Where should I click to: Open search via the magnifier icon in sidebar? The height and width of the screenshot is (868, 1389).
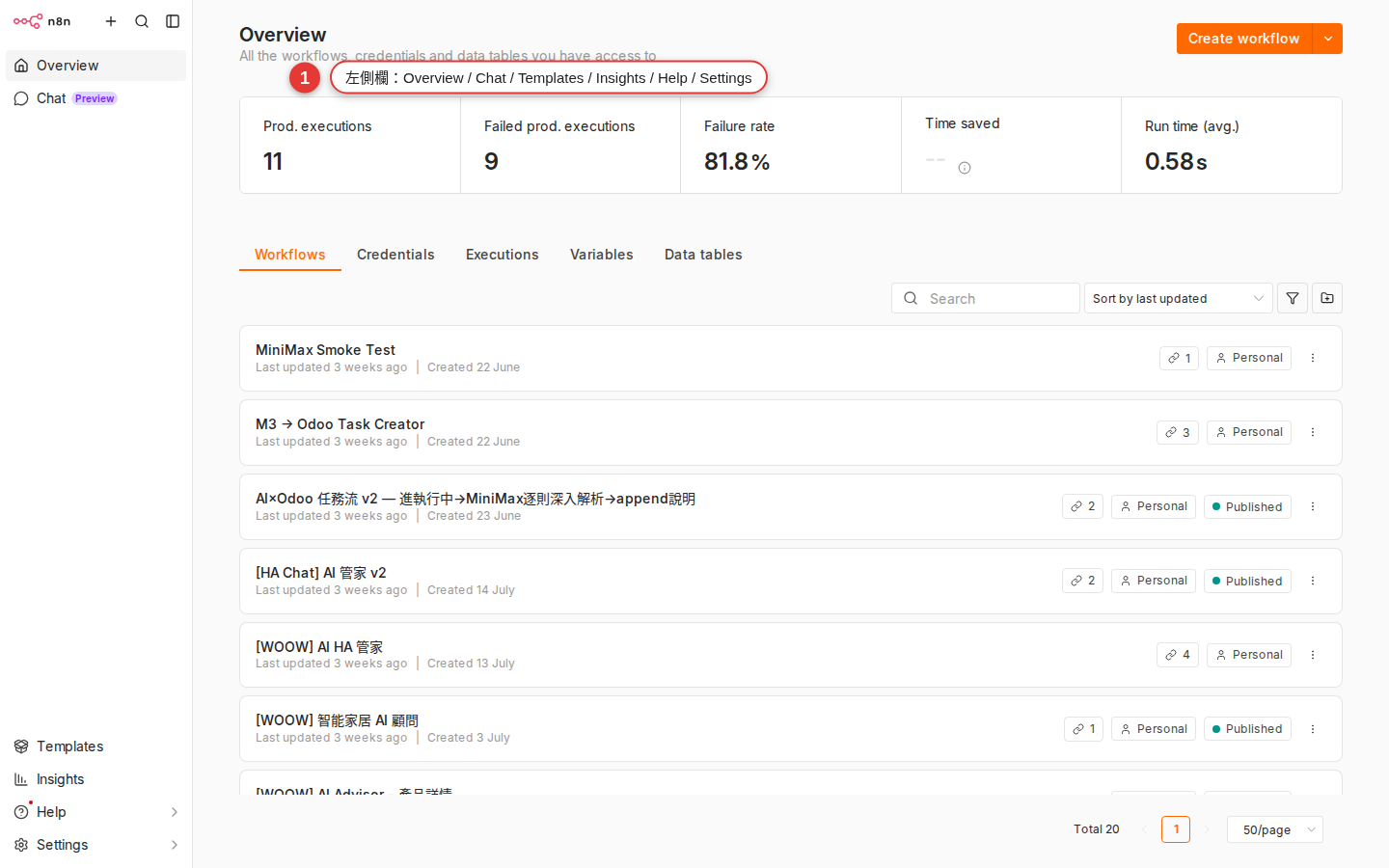[x=142, y=21]
